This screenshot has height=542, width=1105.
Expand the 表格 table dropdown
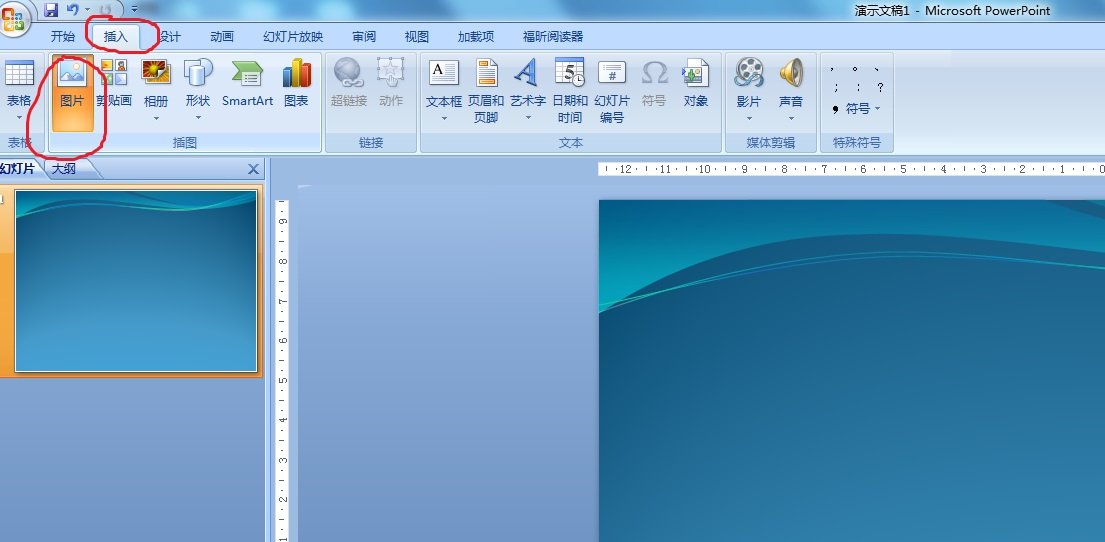(x=19, y=117)
